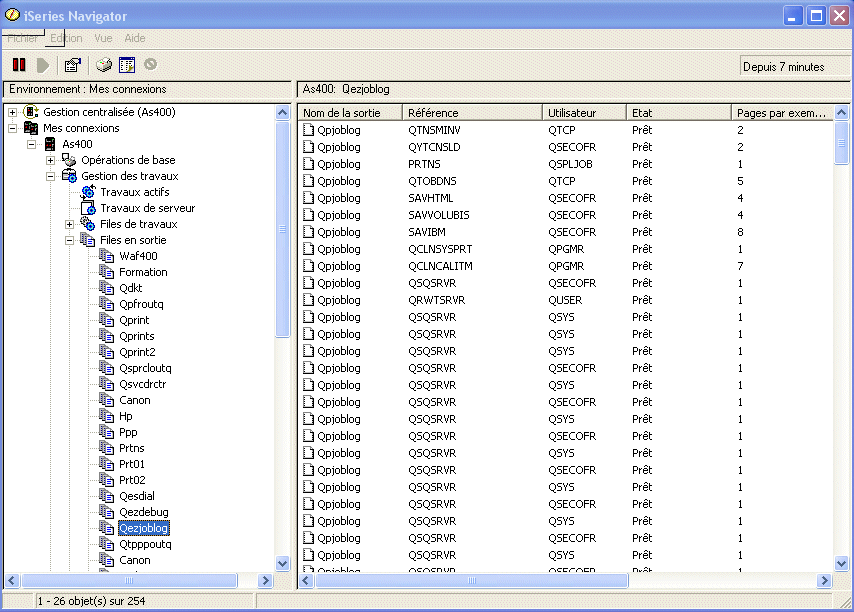Click the Gestion centralisée (As400) icon
The image size is (854, 612).
coord(31,112)
